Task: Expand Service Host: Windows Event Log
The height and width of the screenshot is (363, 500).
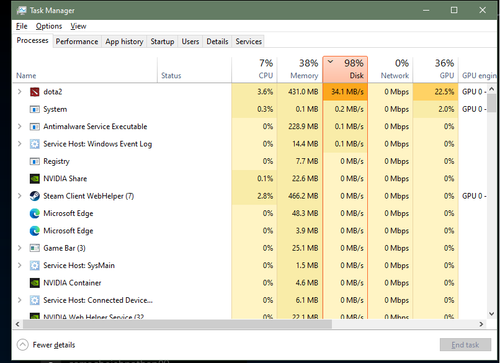Action: point(19,144)
